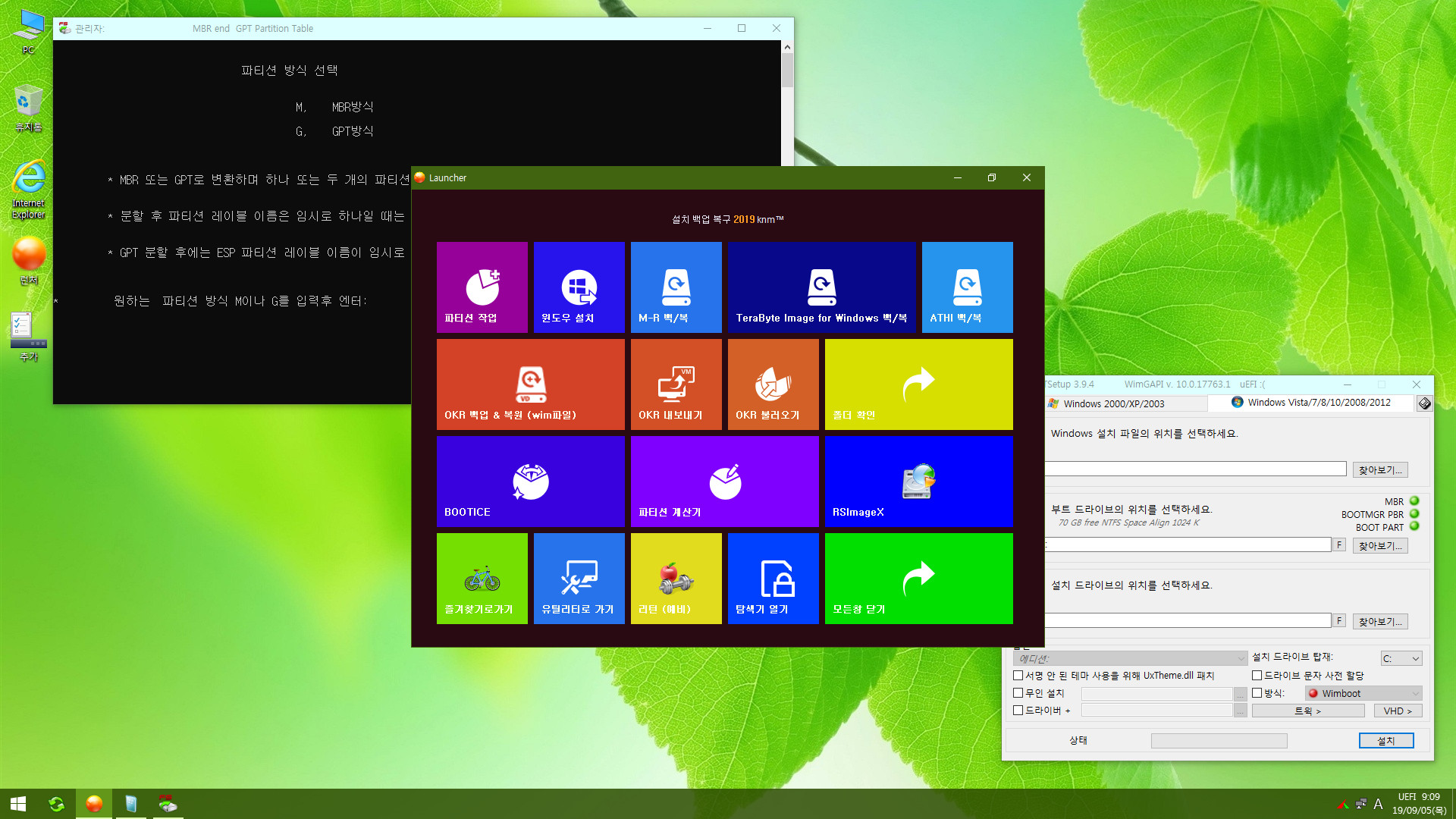This screenshot has height=819, width=1456.
Task: Check the 무인 설치 checkbox
Action: pos(1018,692)
